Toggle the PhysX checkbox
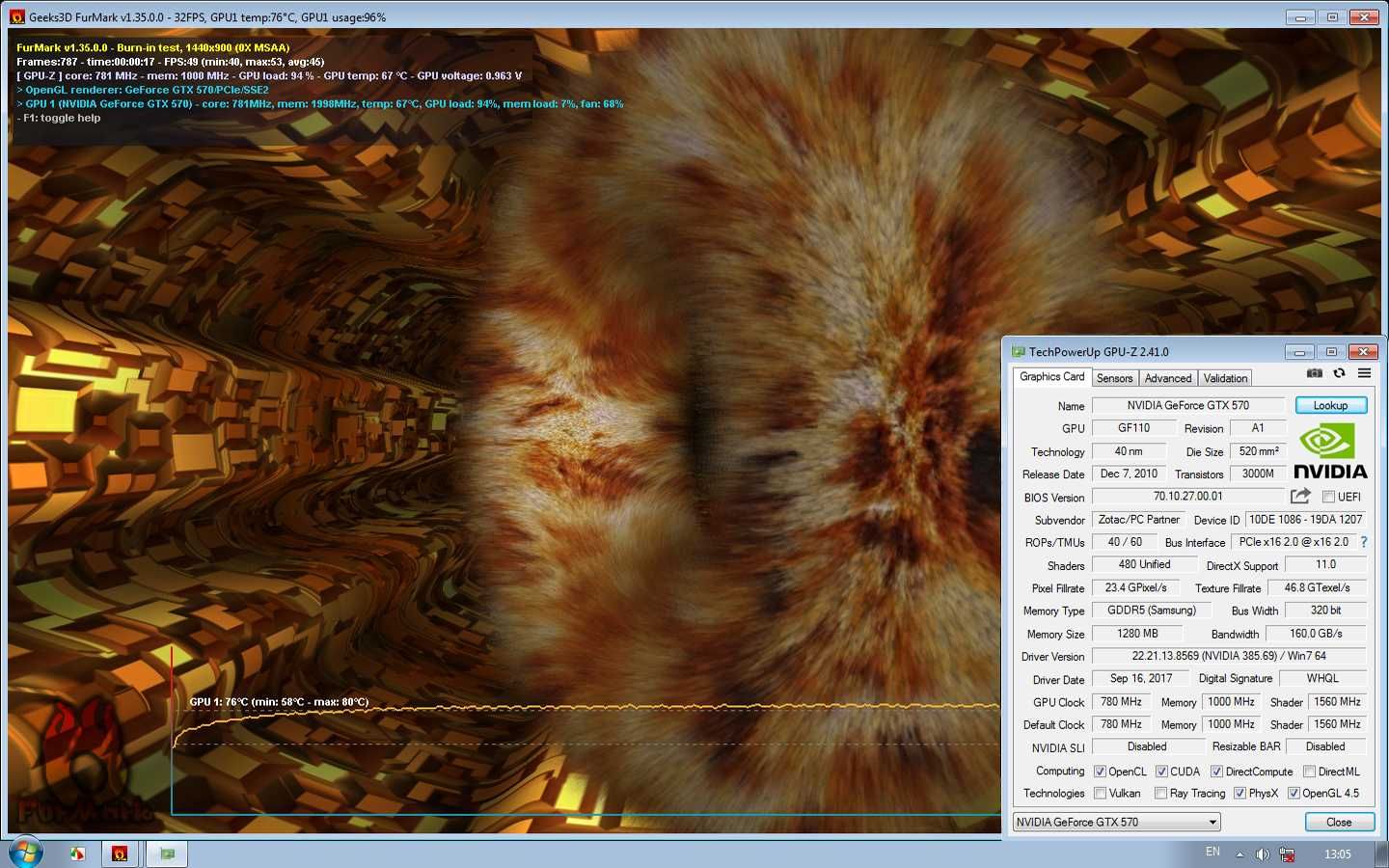1389x868 pixels. click(1239, 794)
